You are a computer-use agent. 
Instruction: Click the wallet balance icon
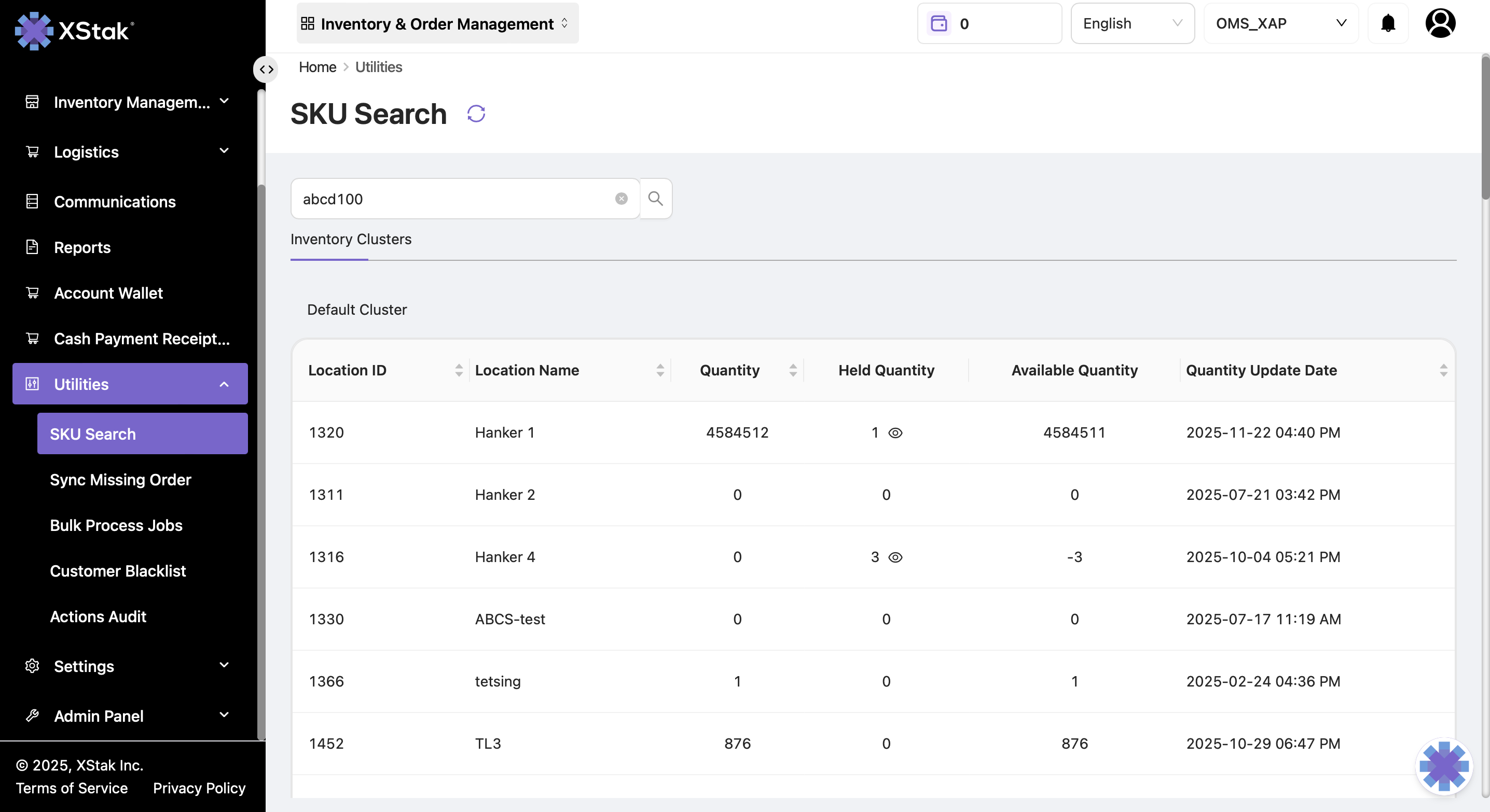pos(938,24)
